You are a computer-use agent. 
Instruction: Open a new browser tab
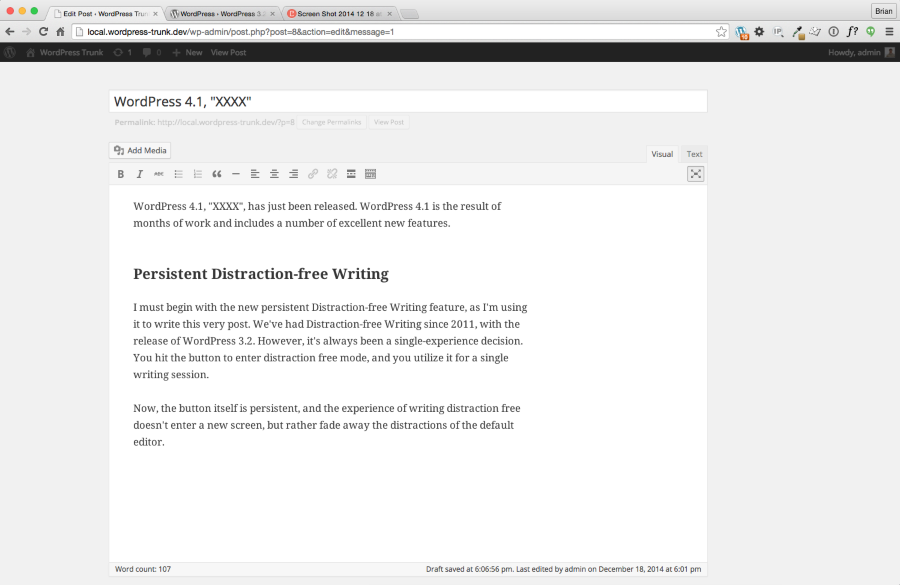[409, 14]
